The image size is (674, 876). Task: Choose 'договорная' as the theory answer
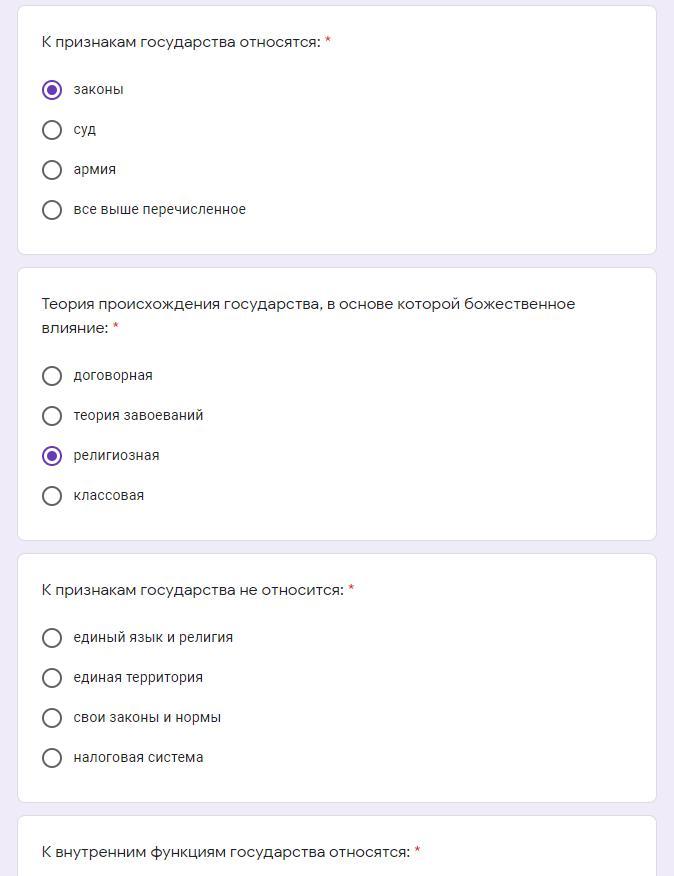pyautogui.click(x=52, y=376)
